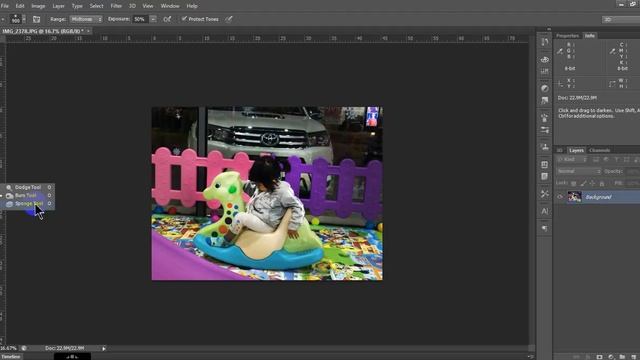
Task: Open the Range dropdown set to Midtones
Action: point(86,19)
